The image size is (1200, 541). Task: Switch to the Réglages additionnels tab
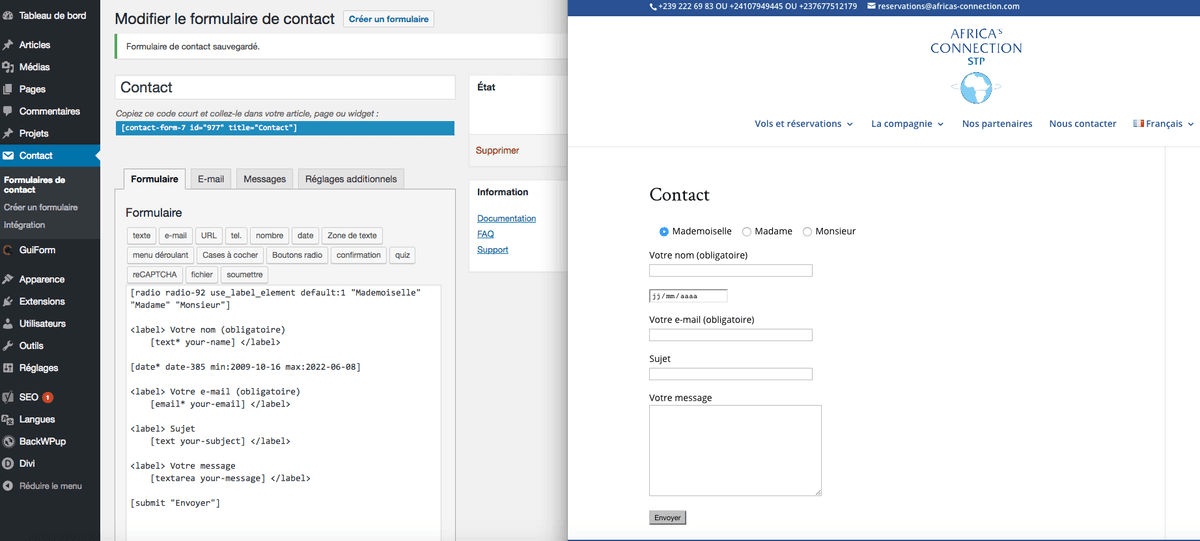point(350,179)
